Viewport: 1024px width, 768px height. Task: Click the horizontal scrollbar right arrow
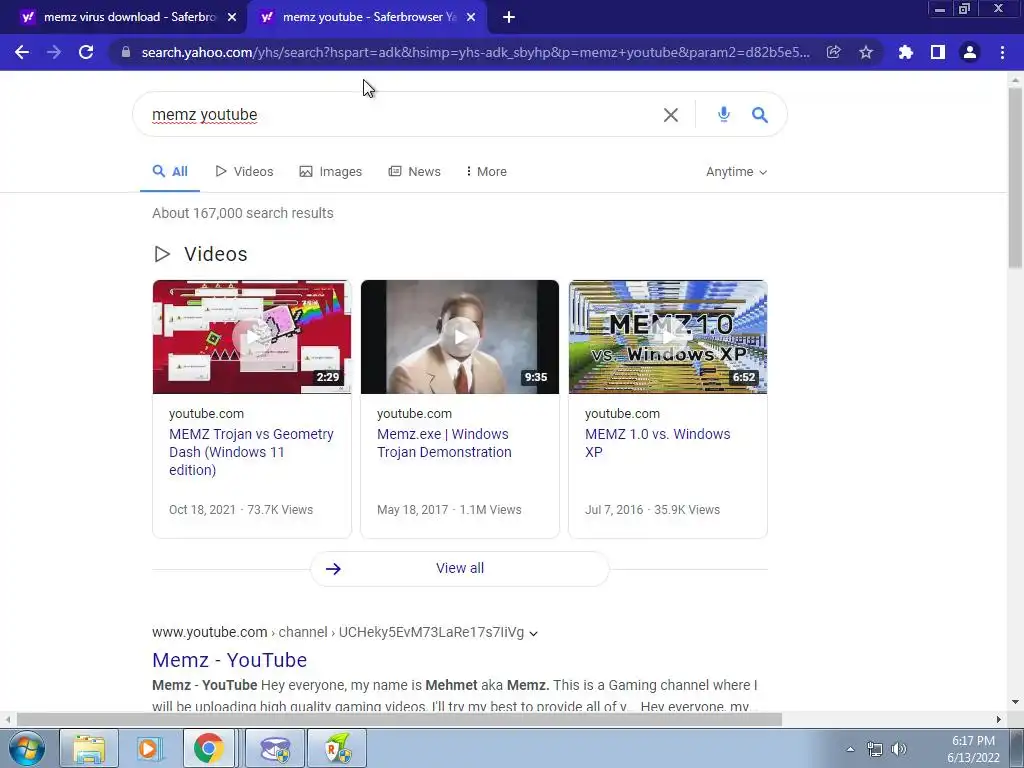(999, 720)
